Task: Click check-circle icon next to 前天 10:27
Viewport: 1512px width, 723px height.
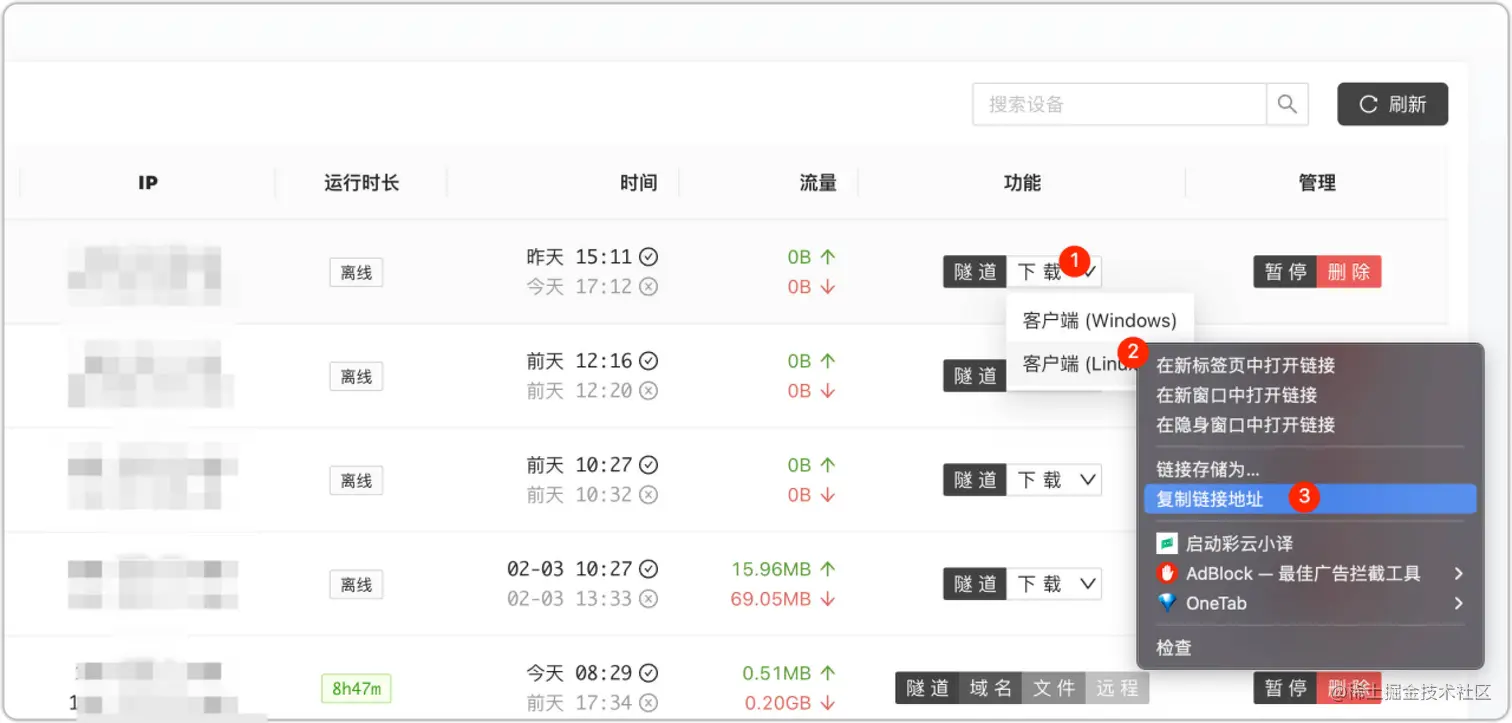Action: (x=648, y=465)
